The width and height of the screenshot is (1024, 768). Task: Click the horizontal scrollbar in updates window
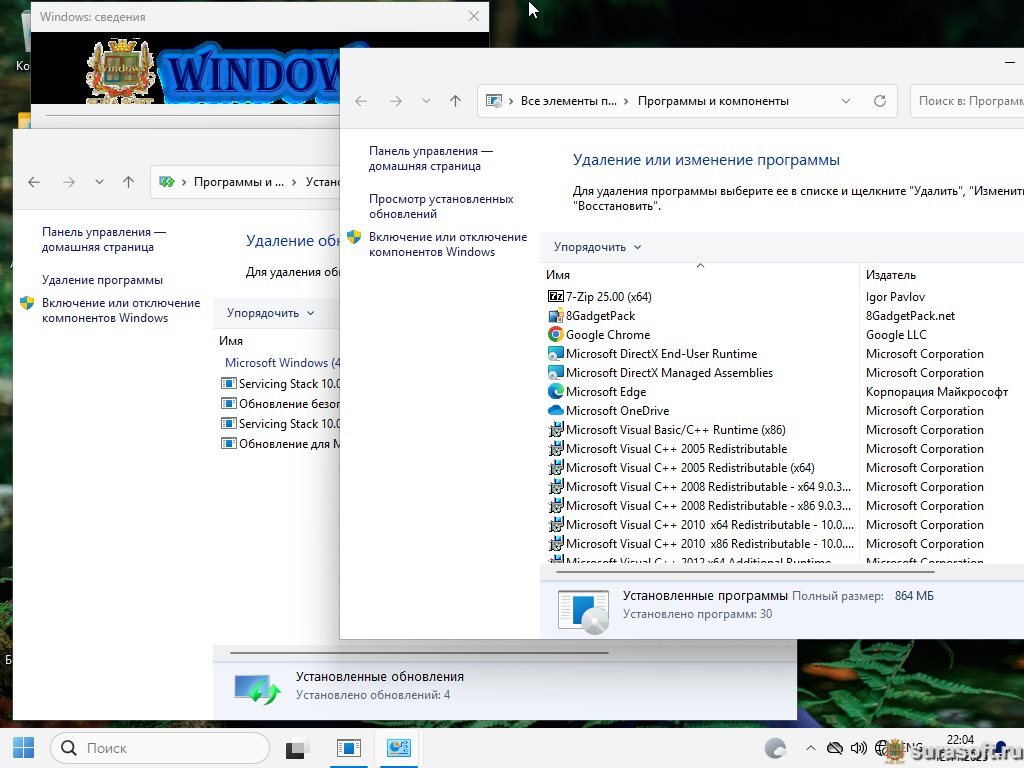(419, 652)
